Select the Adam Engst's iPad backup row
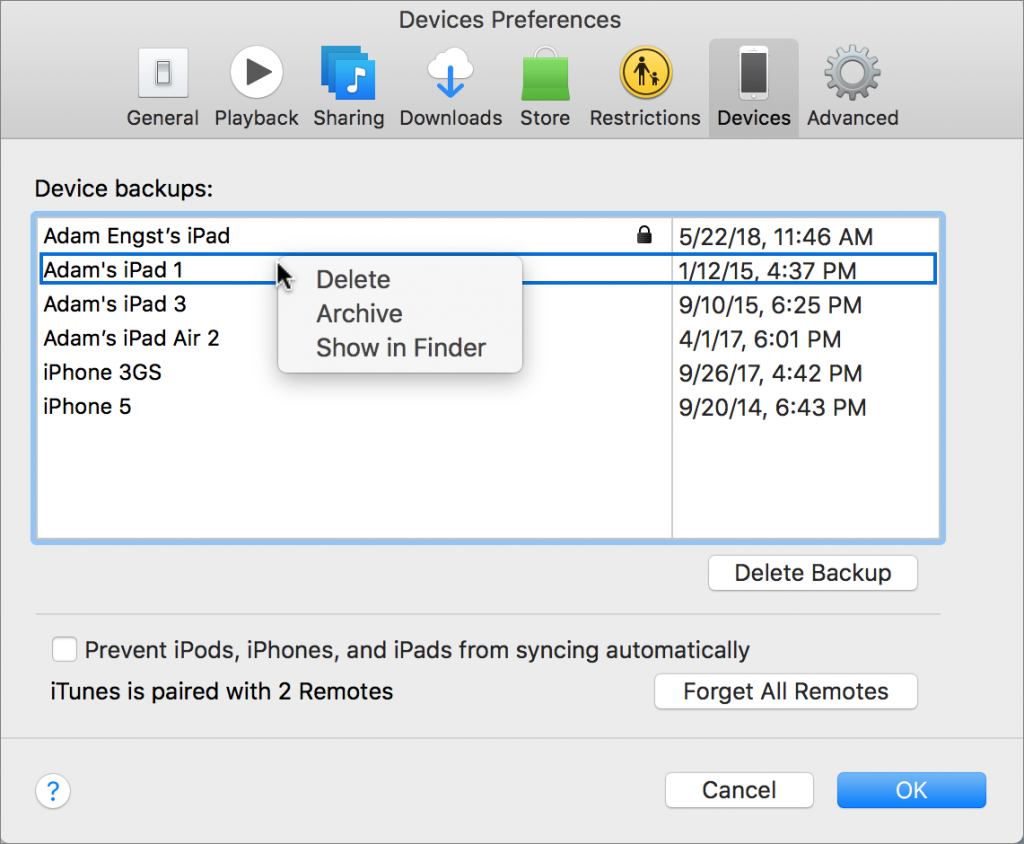 click(488, 236)
